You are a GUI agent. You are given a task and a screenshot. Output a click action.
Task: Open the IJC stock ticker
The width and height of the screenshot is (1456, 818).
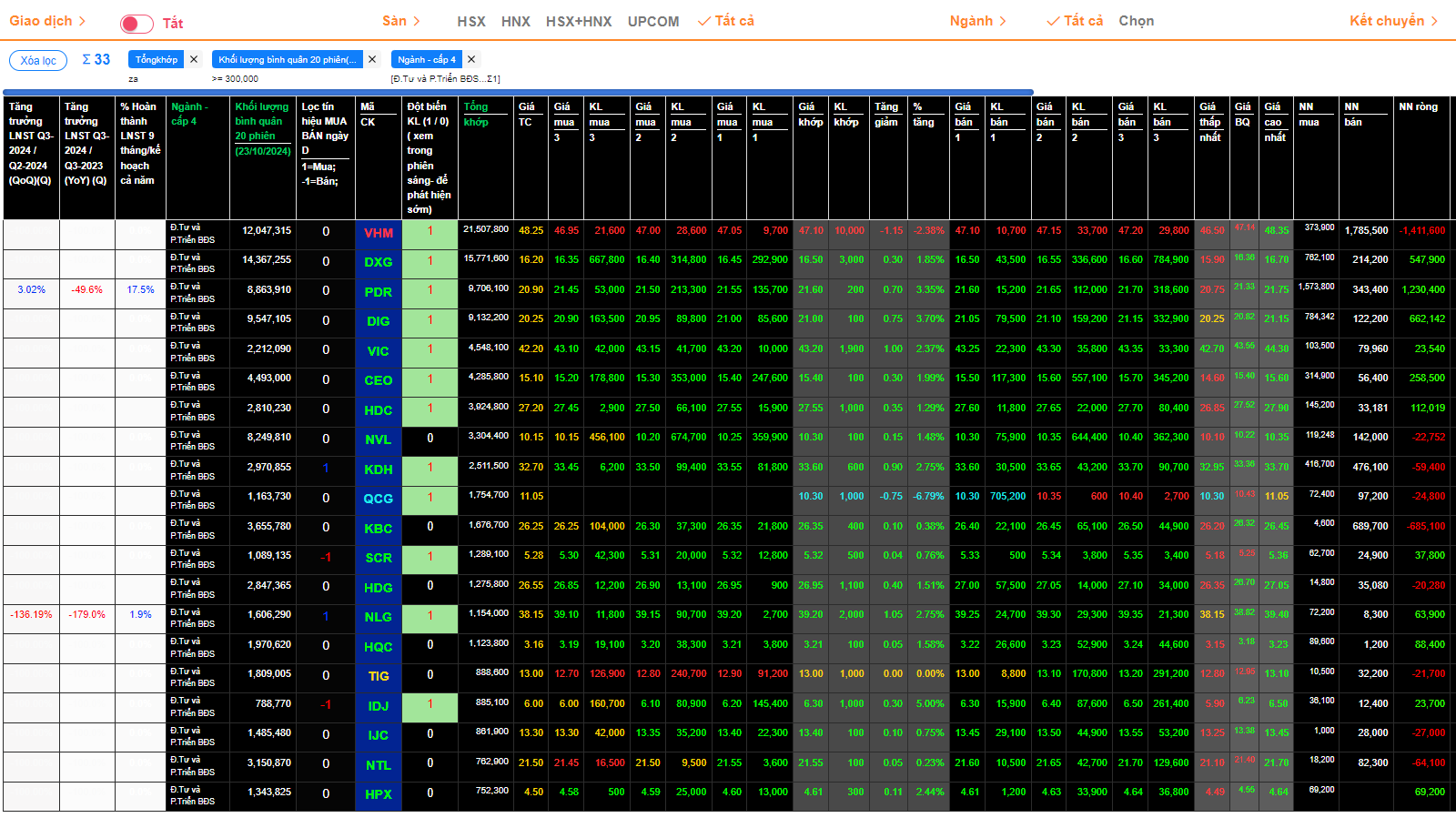[379, 735]
